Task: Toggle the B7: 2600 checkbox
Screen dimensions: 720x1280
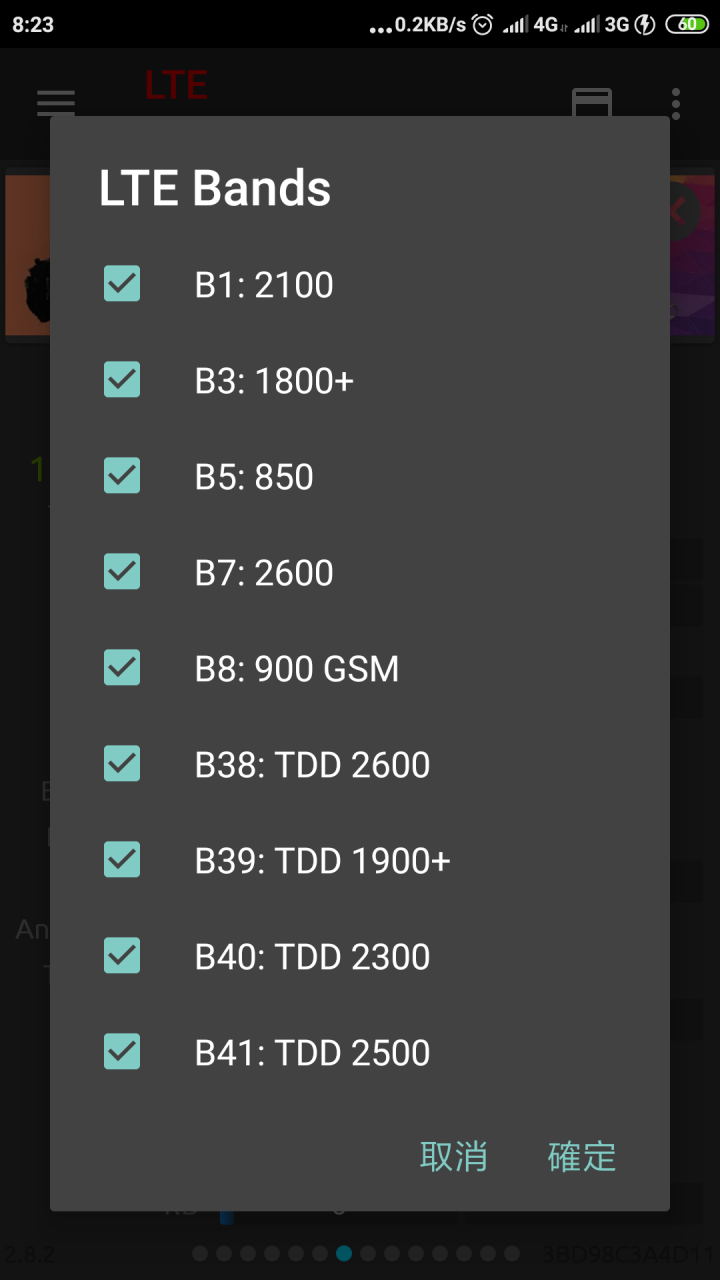Action: 122,572
